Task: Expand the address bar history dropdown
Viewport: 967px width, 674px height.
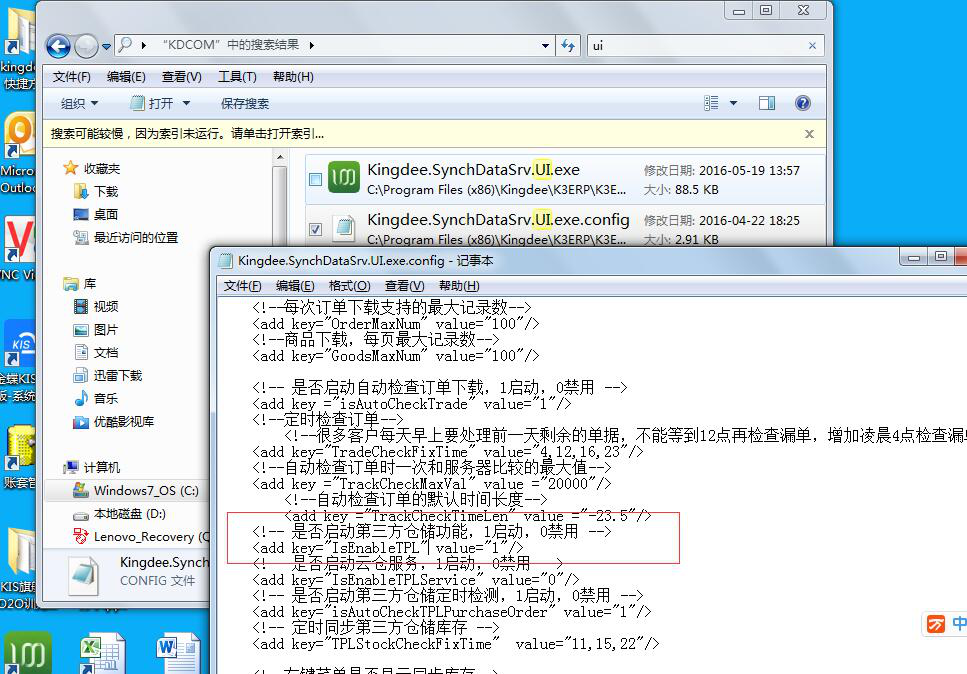Action: (x=545, y=46)
